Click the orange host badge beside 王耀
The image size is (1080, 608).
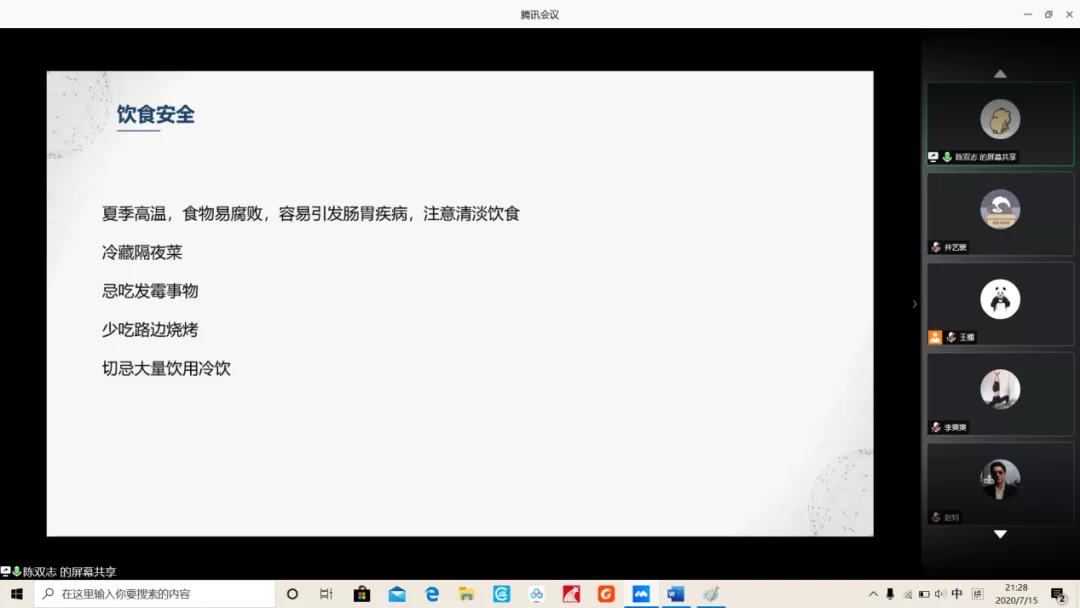(x=935, y=337)
